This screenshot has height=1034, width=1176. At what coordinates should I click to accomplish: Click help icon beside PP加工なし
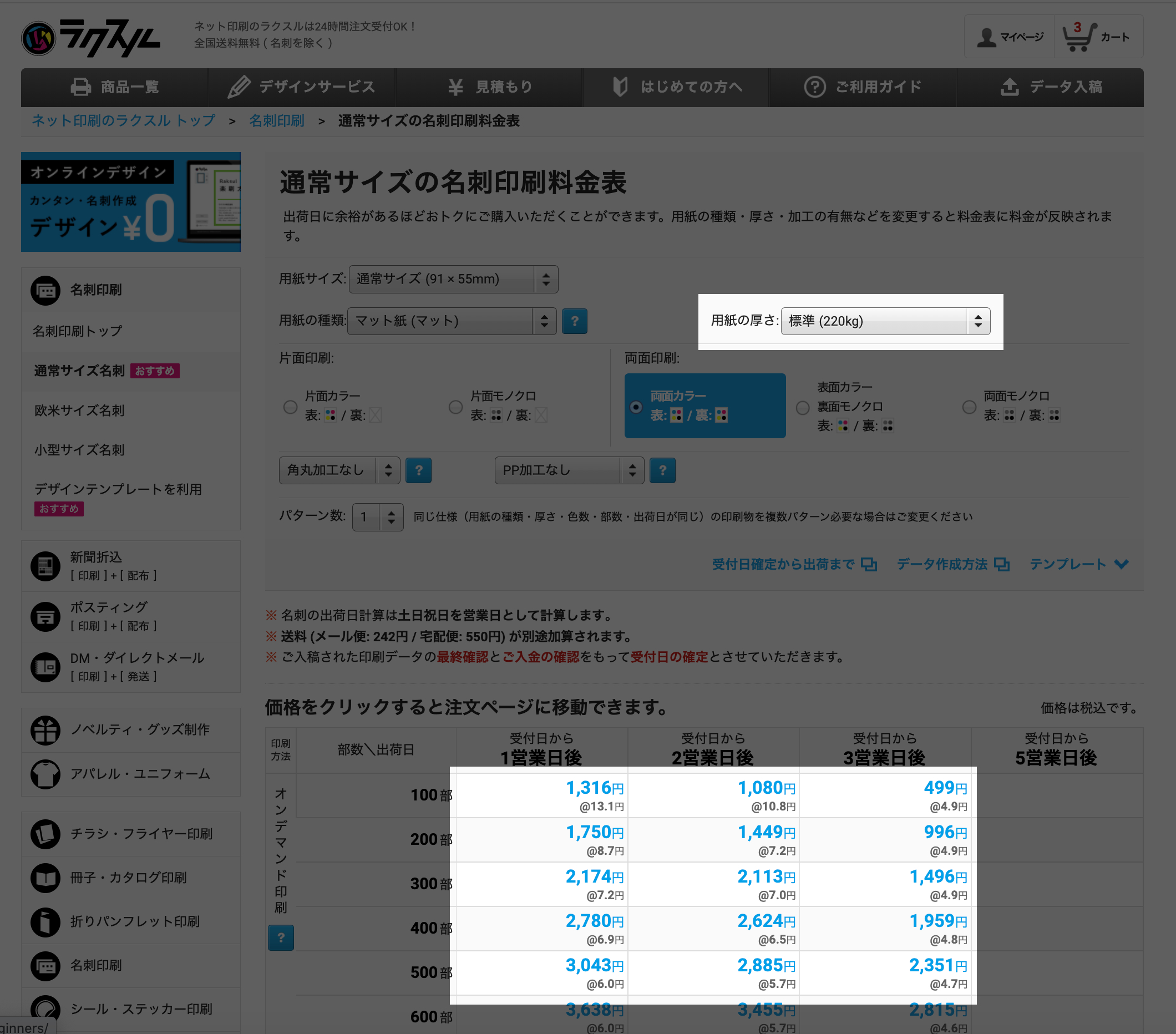(662, 470)
